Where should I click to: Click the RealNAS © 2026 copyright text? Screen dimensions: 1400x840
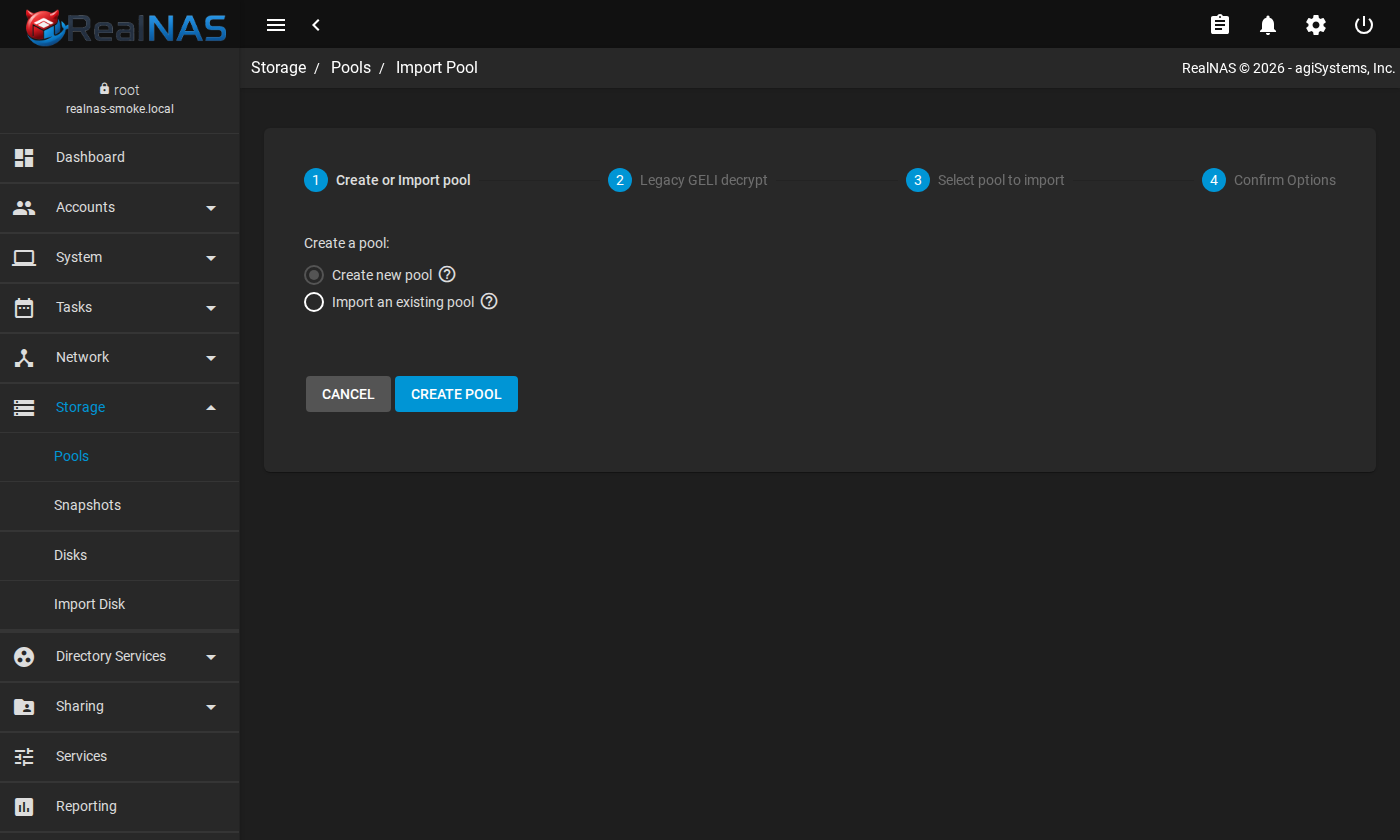pyautogui.click(x=1288, y=68)
